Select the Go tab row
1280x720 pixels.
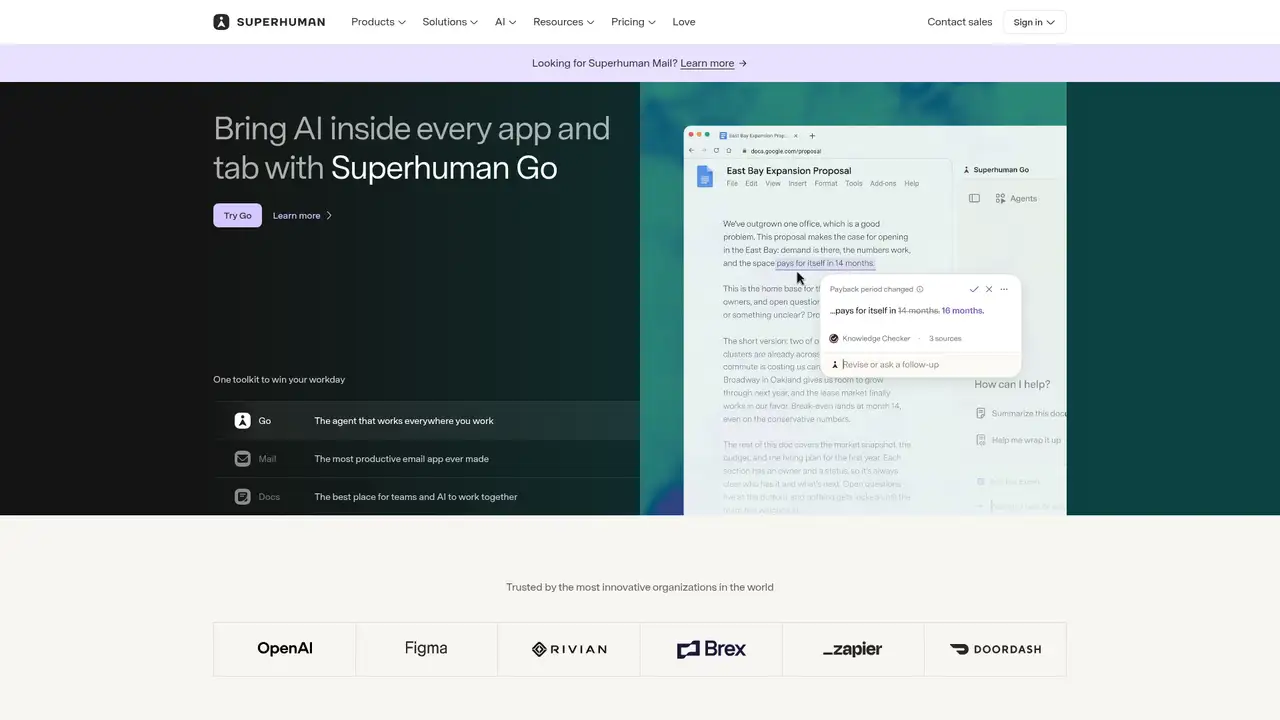click(426, 421)
